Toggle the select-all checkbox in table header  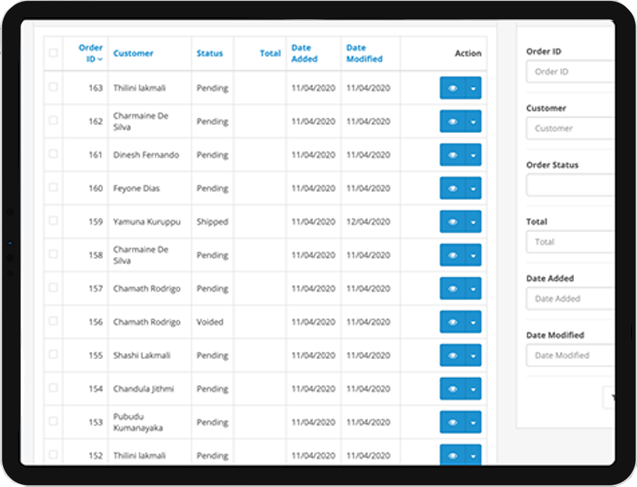click(53, 54)
